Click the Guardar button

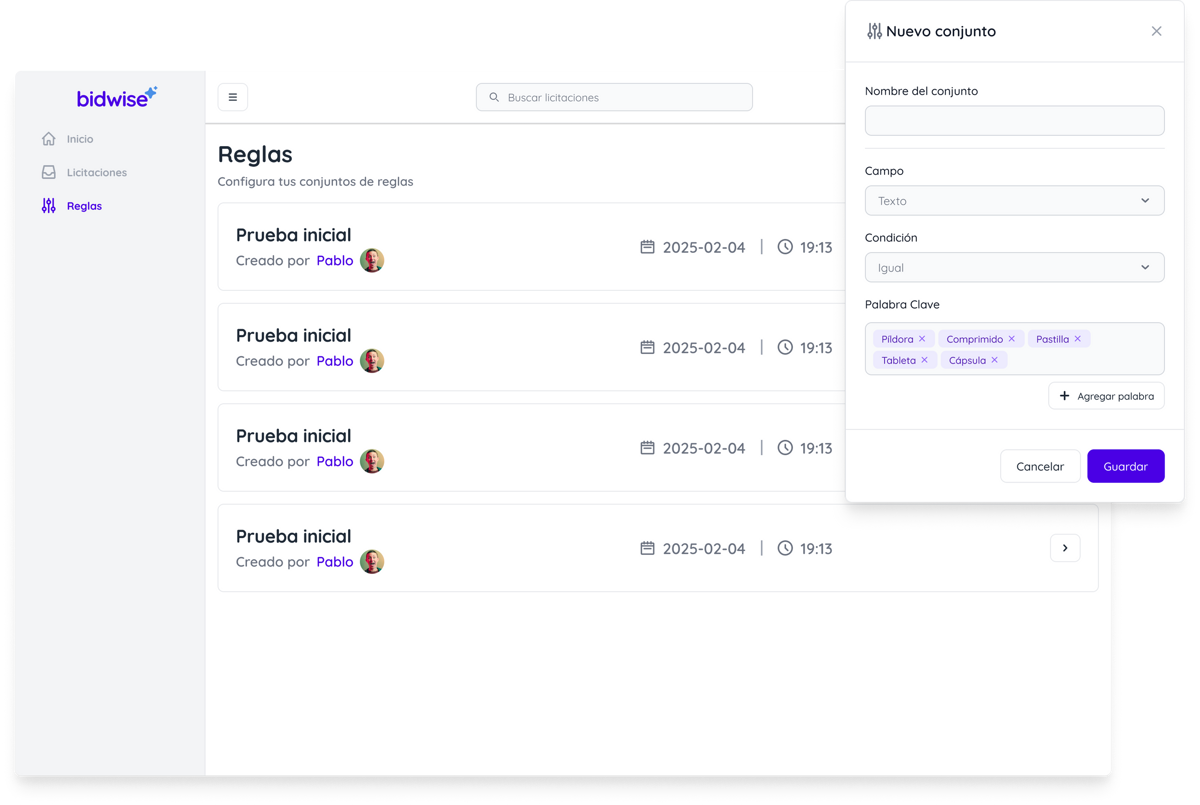[x=1125, y=466]
